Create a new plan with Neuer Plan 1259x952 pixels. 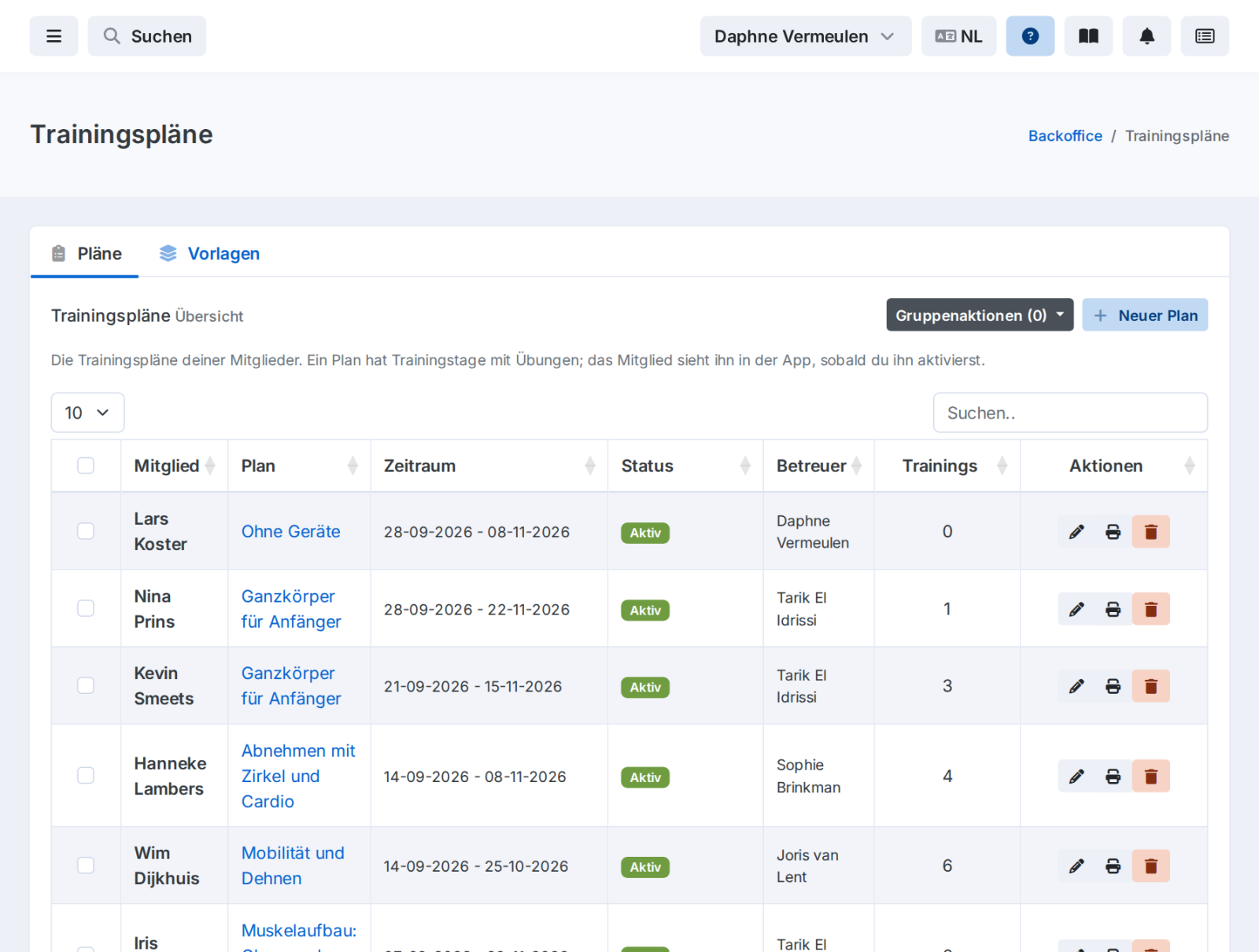[1145, 315]
